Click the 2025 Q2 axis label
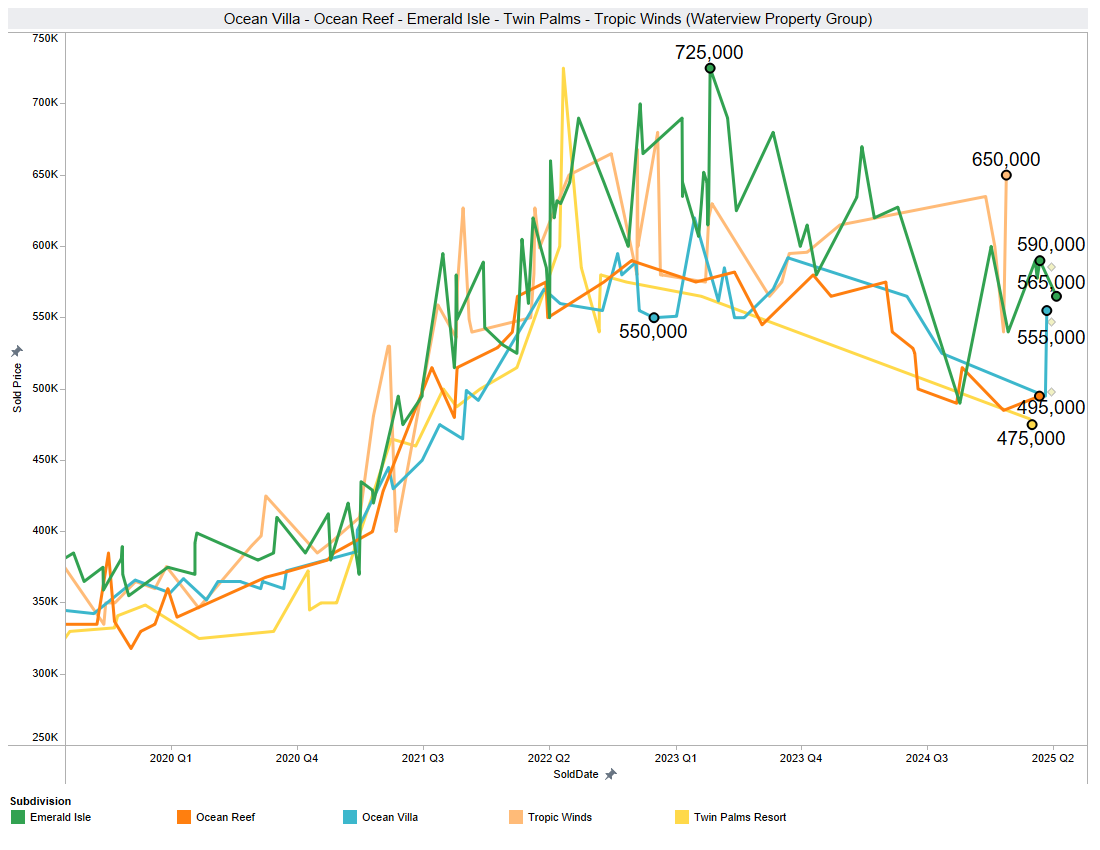This screenshot has height=850, width=1100. [1053, 758]
